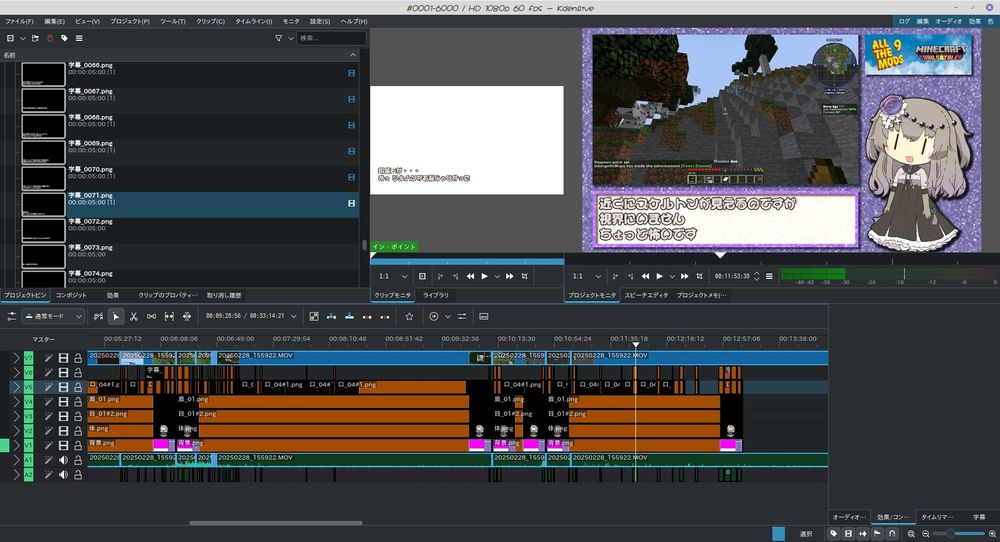Activate the selection arrow tool

116,316
